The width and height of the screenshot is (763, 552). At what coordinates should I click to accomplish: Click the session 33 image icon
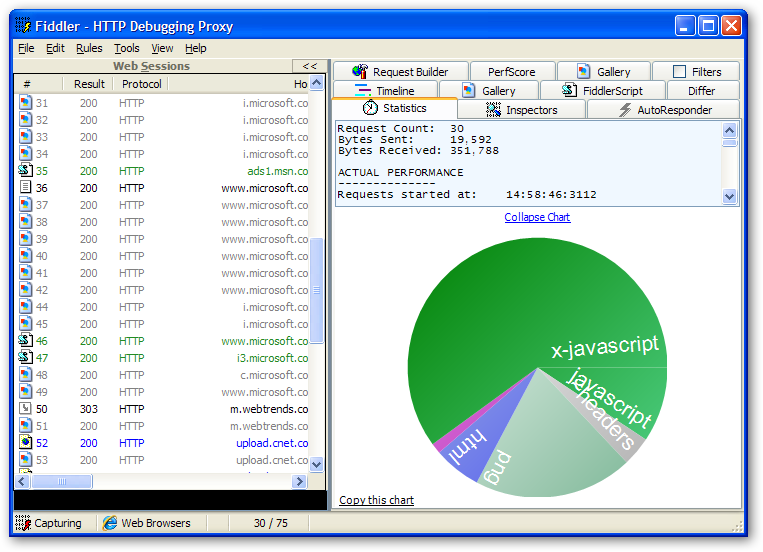[25, 137]
